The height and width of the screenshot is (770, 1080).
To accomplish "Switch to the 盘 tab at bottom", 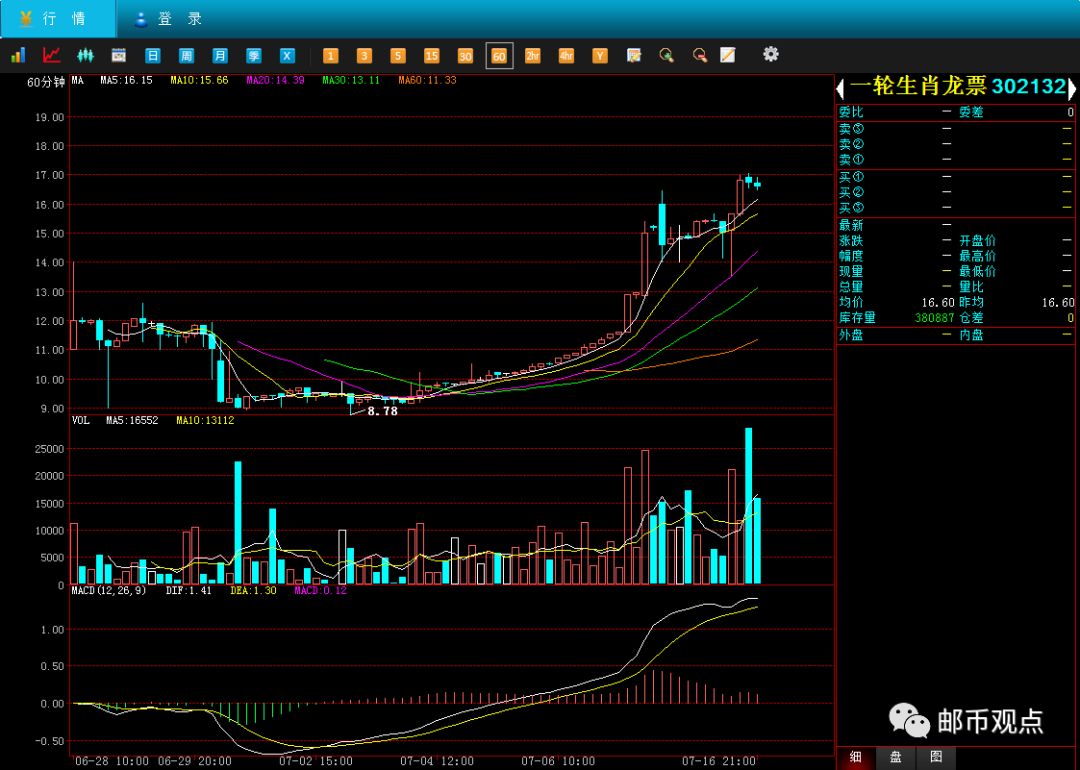I will (x=895, y=758).
